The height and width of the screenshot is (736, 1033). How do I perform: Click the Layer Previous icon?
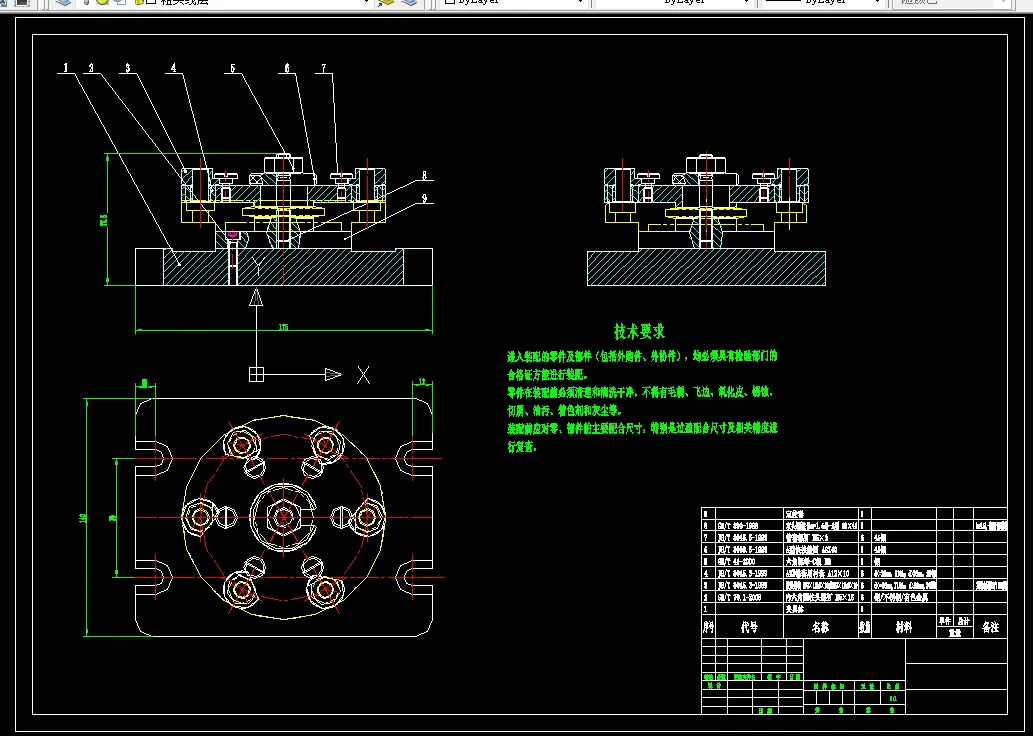coord(408,3)
